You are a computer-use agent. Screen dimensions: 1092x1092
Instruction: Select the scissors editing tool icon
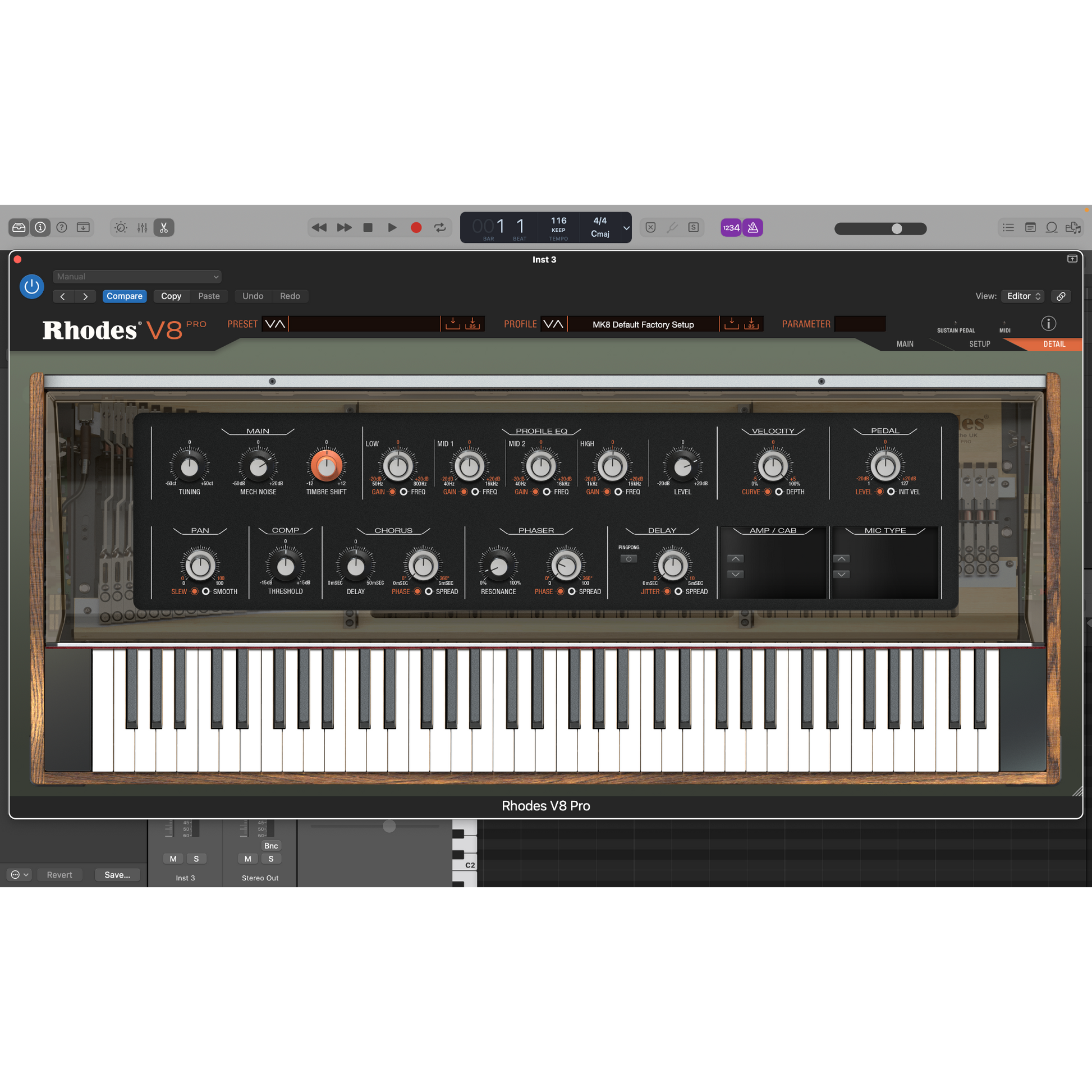tap(164, 228)
